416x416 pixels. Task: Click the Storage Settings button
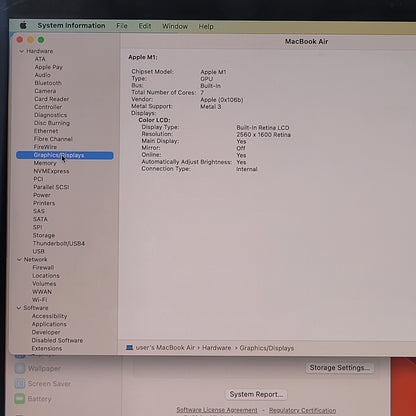(x=339, y=368)
